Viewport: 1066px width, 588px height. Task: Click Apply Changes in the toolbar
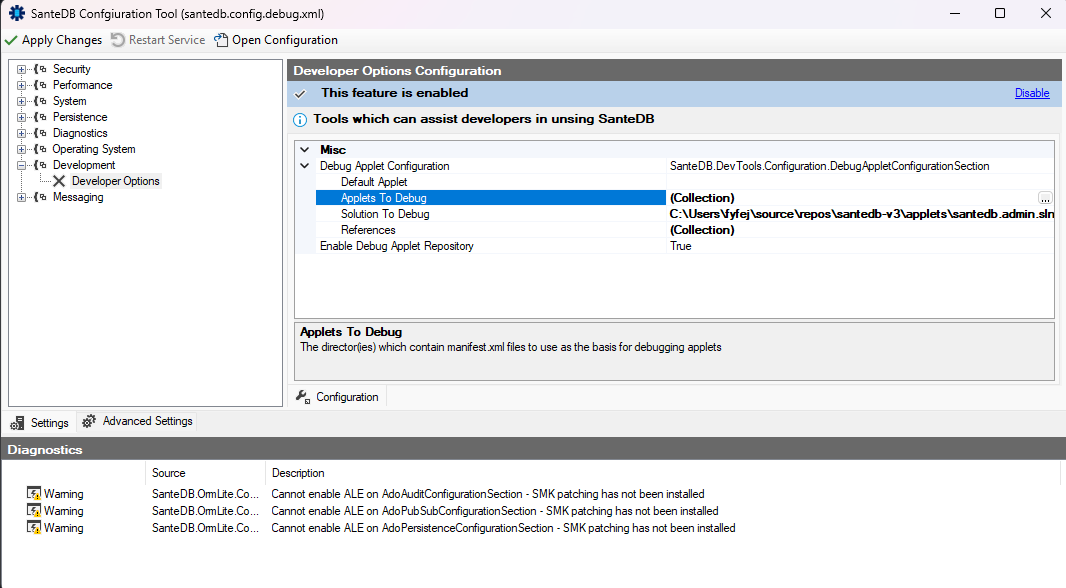[54, 40]
